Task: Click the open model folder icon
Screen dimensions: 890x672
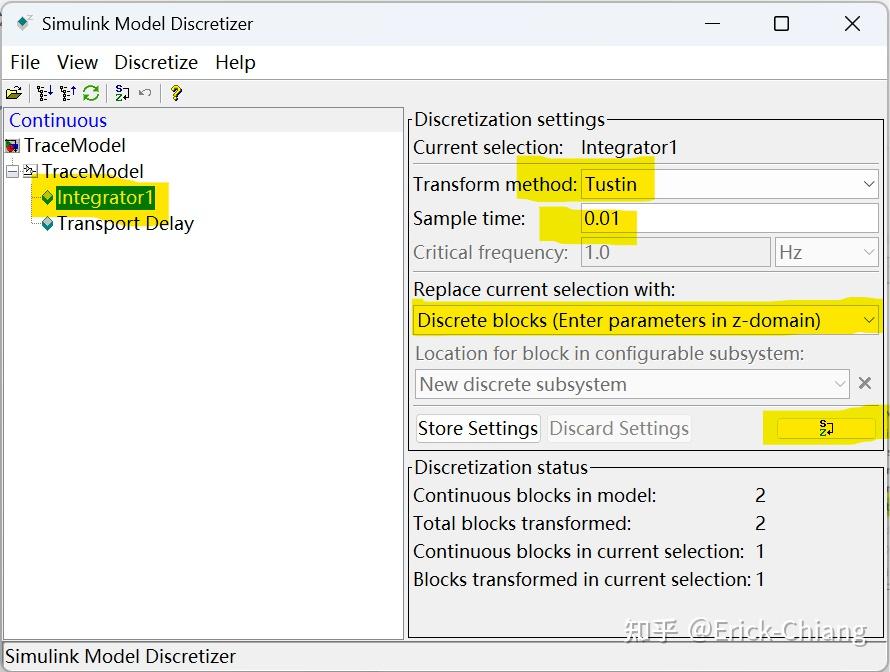Action: (x=14, y=93)
